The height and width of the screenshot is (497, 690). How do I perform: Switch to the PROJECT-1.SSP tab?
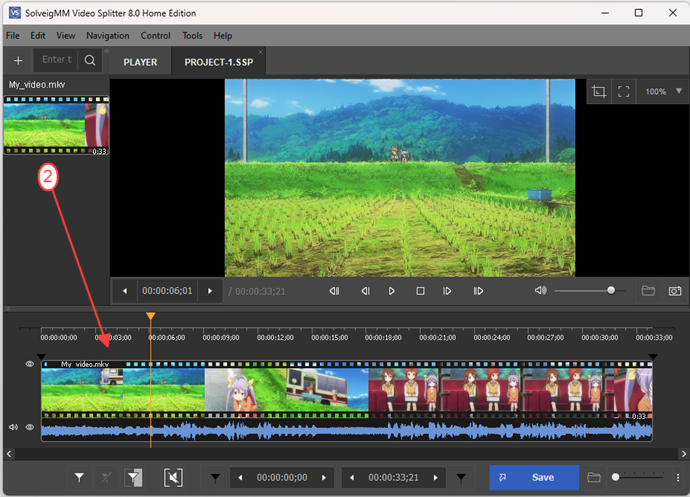pyautogui.click(x=219, y=62)
